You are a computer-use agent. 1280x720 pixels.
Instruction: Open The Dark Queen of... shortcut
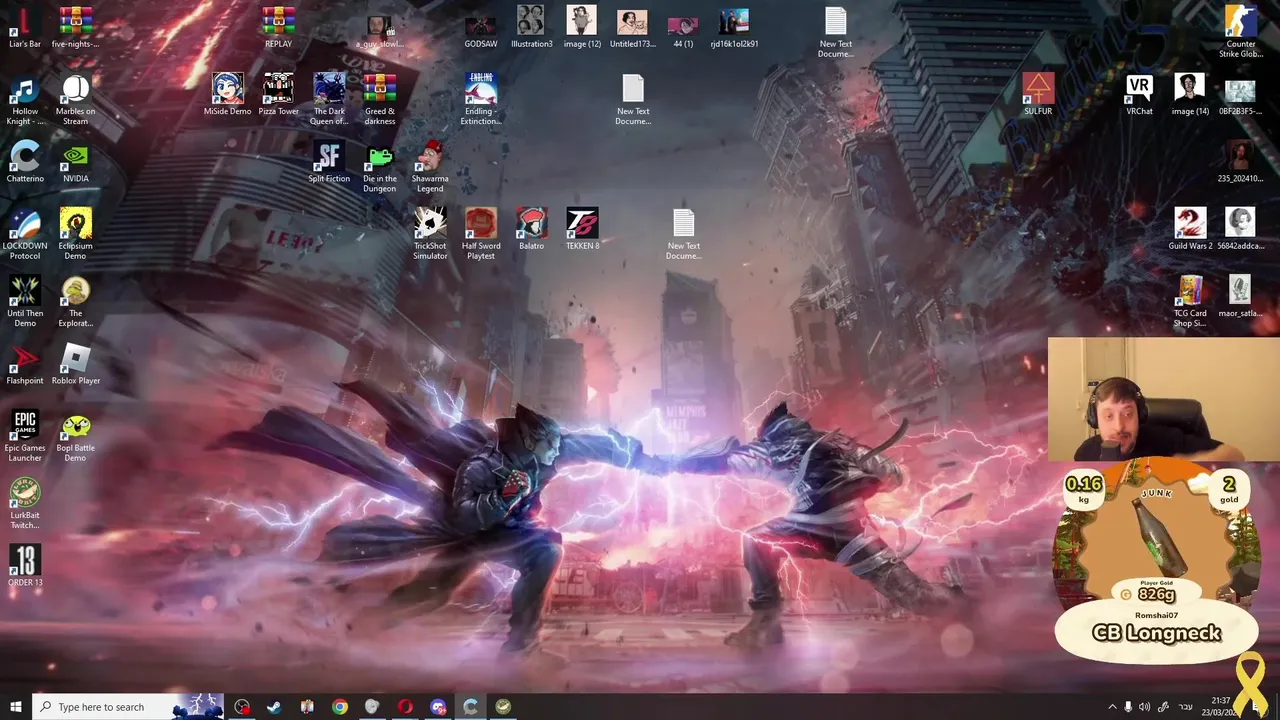(329, 100)
